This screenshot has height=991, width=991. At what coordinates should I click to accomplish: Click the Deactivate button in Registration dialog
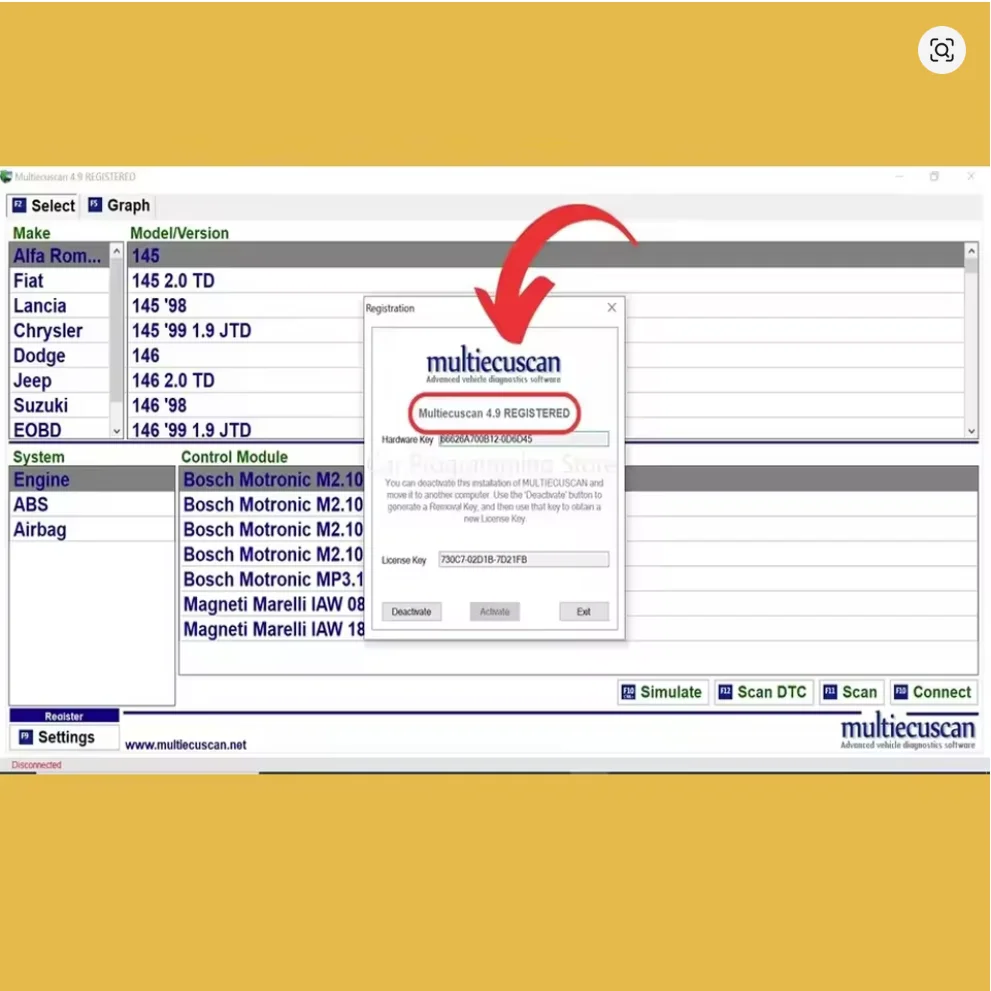click(411, 611)
